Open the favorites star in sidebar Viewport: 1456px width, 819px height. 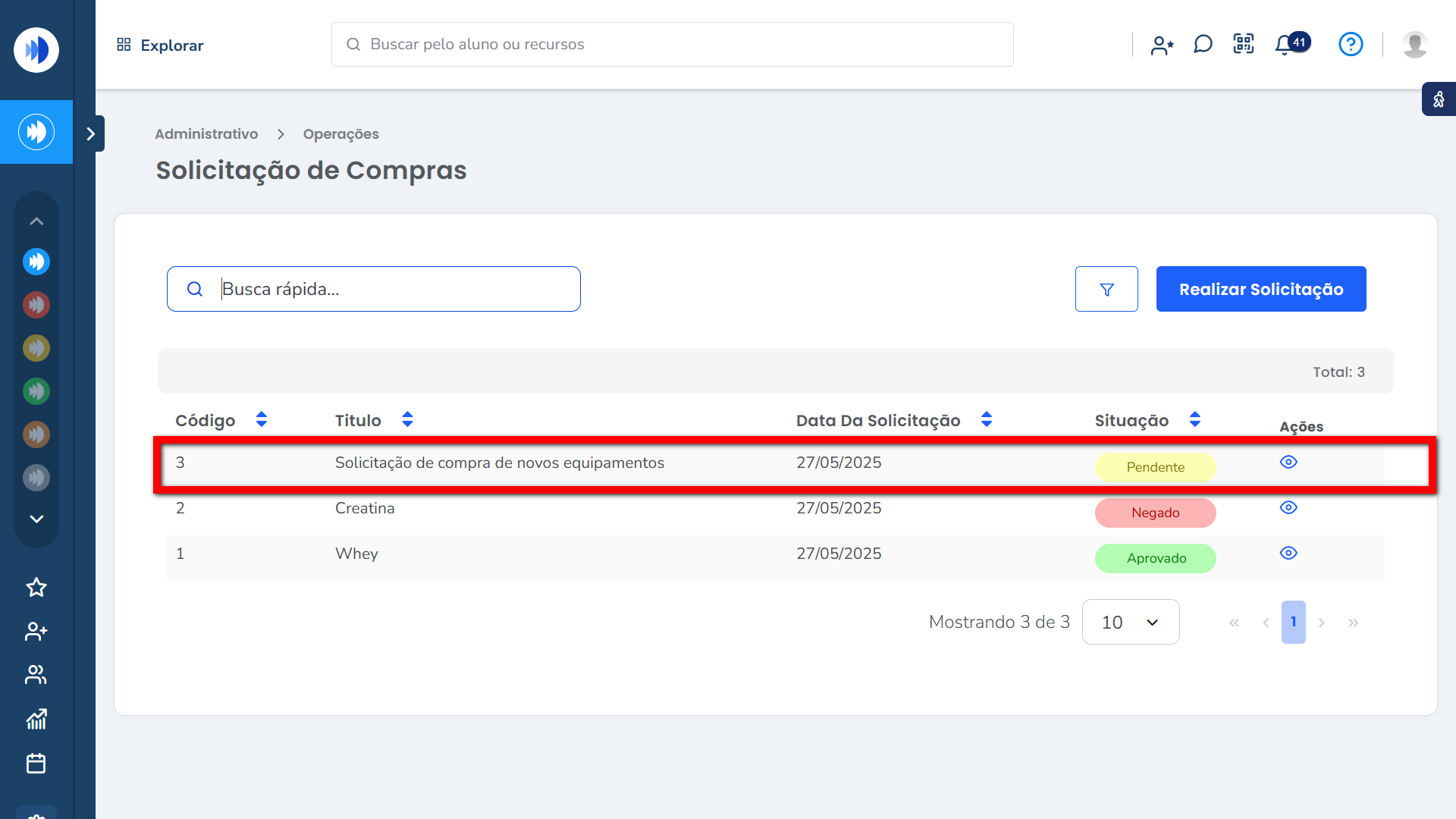pos(36,587)
